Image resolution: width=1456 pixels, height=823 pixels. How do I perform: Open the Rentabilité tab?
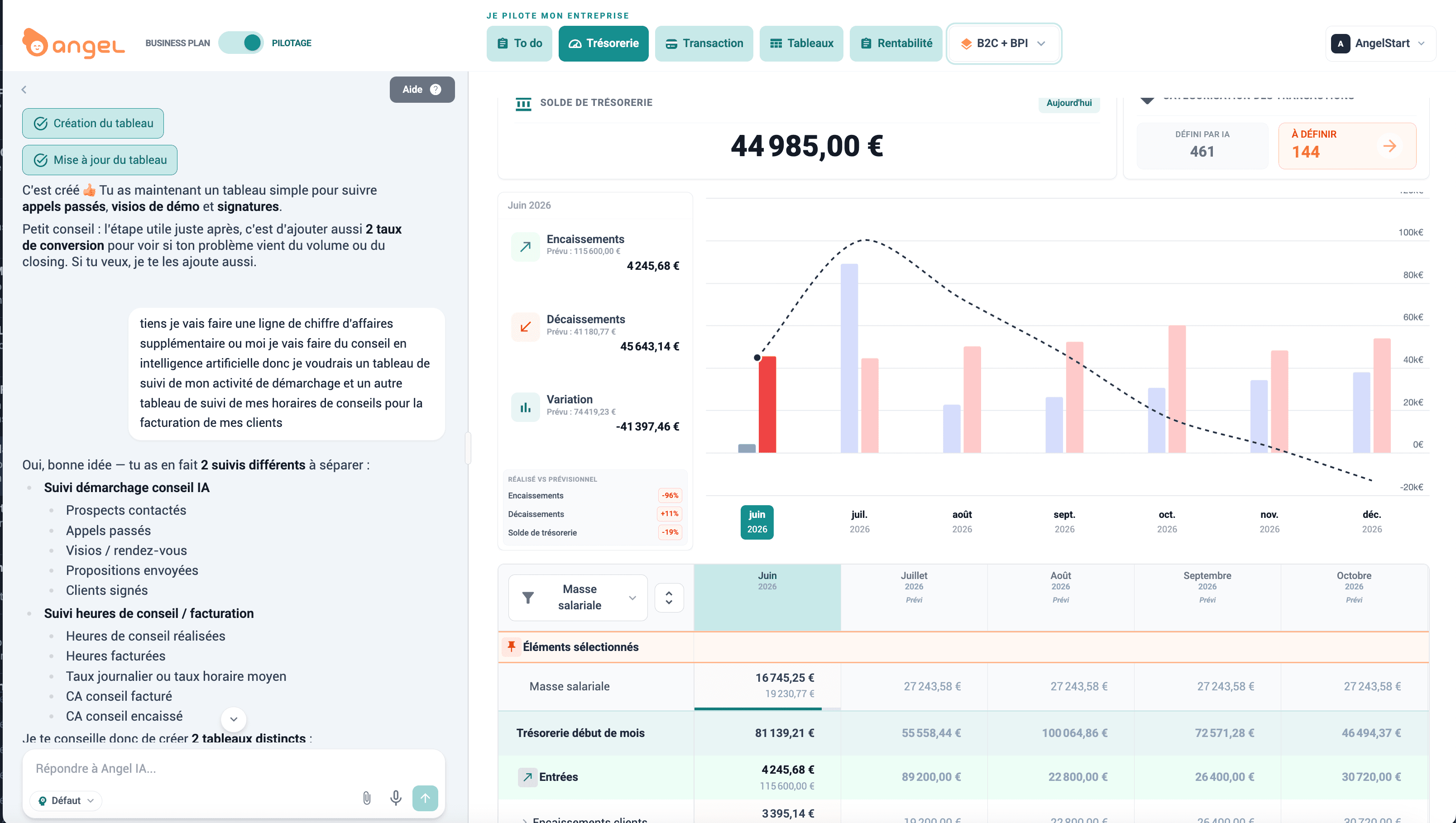(896, 43)
